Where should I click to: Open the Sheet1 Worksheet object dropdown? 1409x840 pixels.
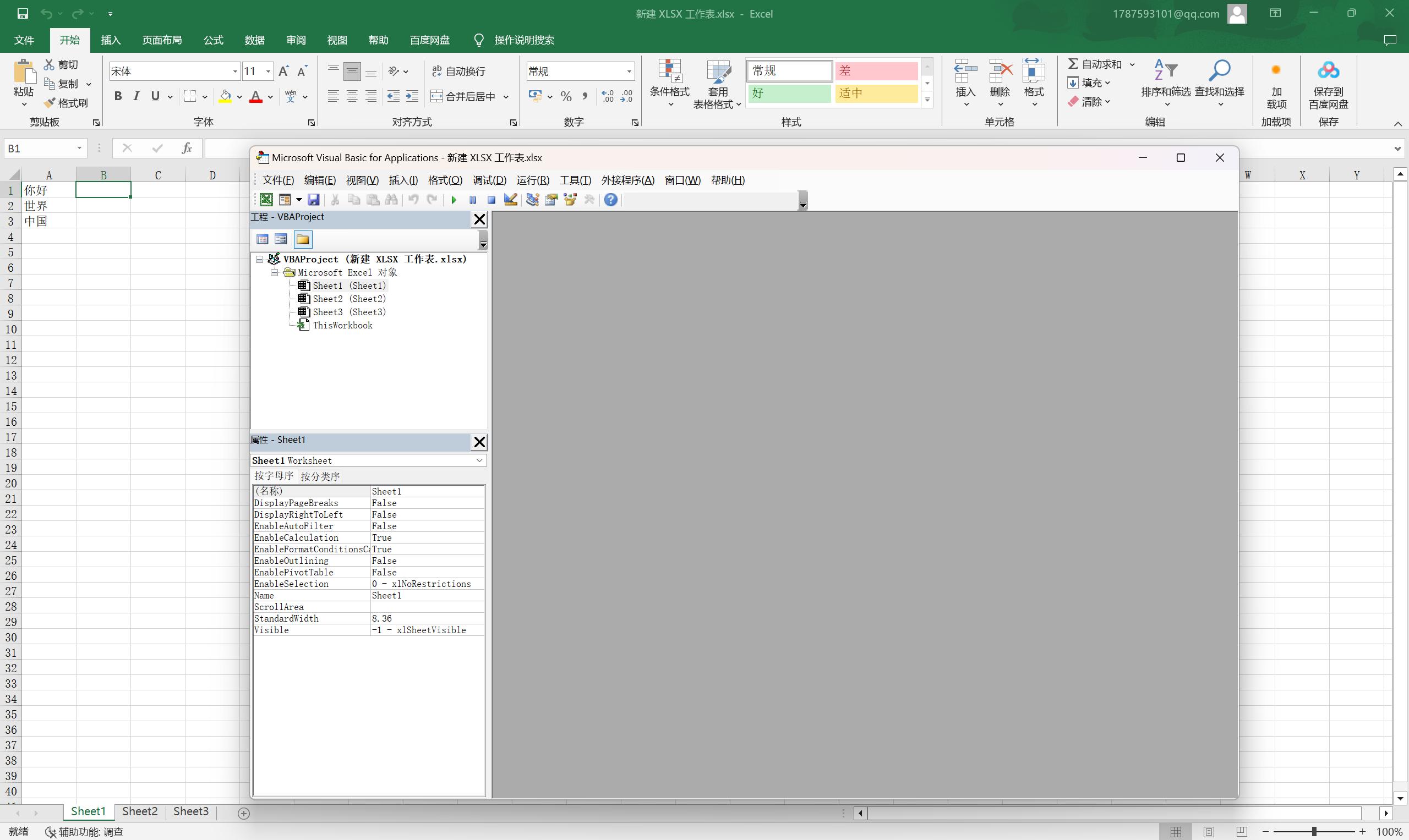click(x=480, y=461)
